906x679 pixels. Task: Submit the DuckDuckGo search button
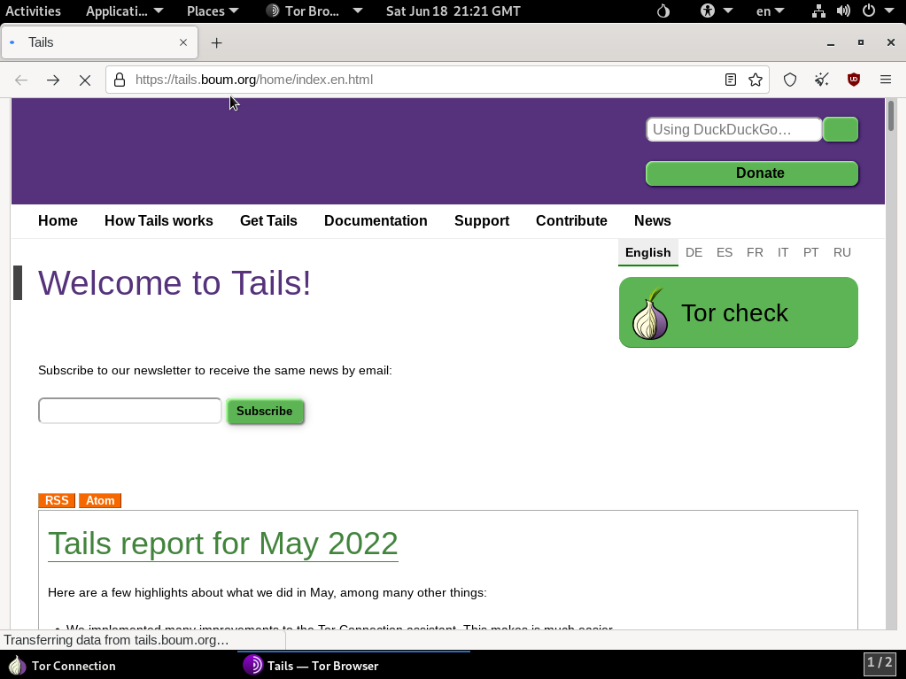point(840,129)
